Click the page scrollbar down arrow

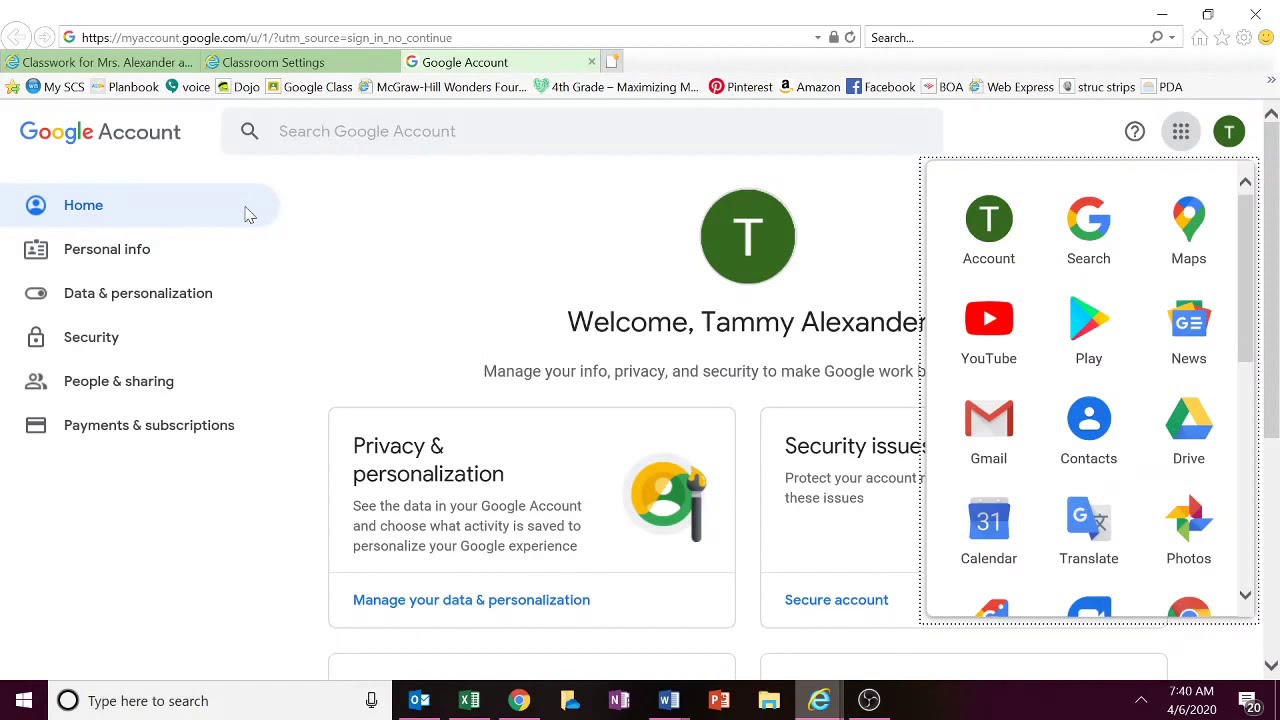click(x=1271, y=665)
